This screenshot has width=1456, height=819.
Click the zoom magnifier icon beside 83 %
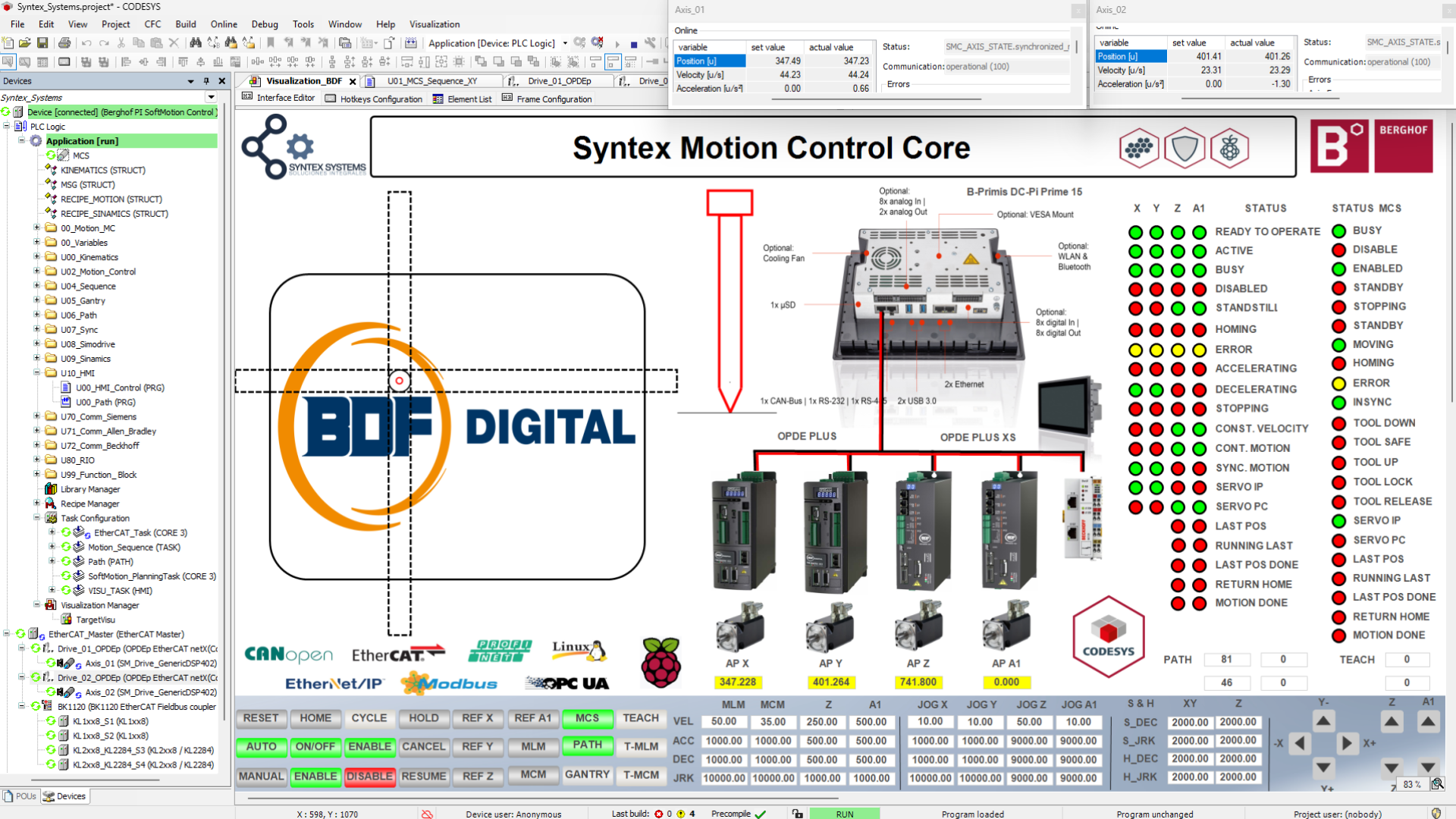click(1437, 784)
